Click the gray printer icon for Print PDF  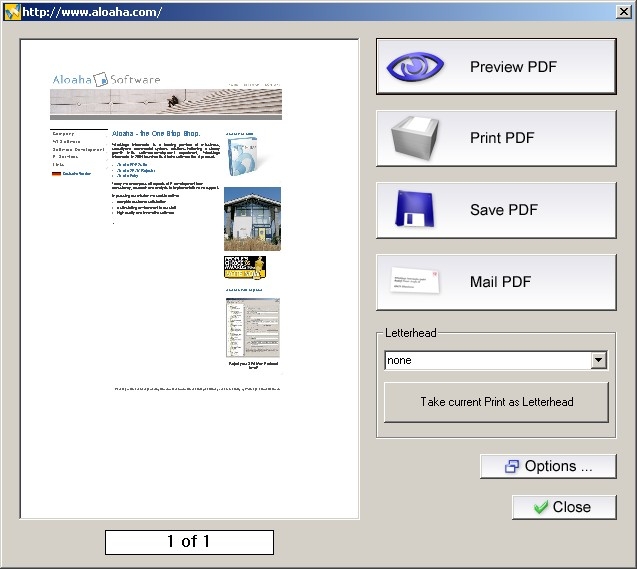tap(415, 139)
